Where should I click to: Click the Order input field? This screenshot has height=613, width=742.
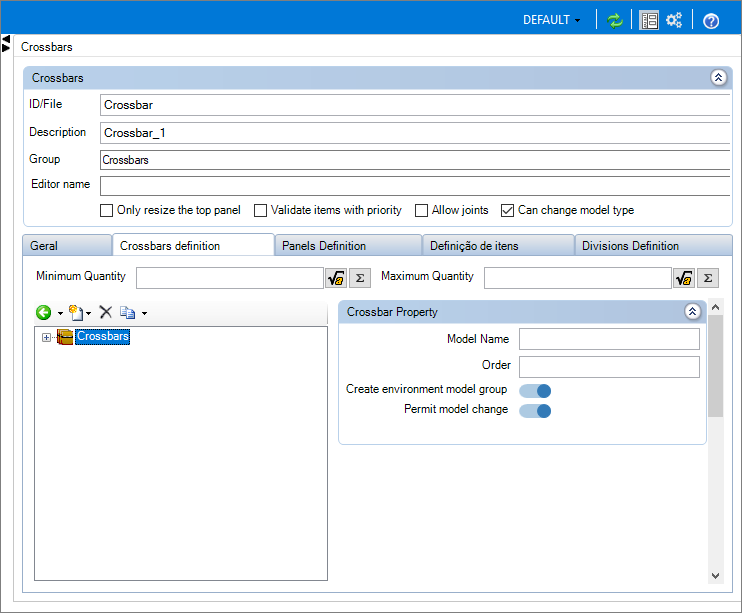609,367
